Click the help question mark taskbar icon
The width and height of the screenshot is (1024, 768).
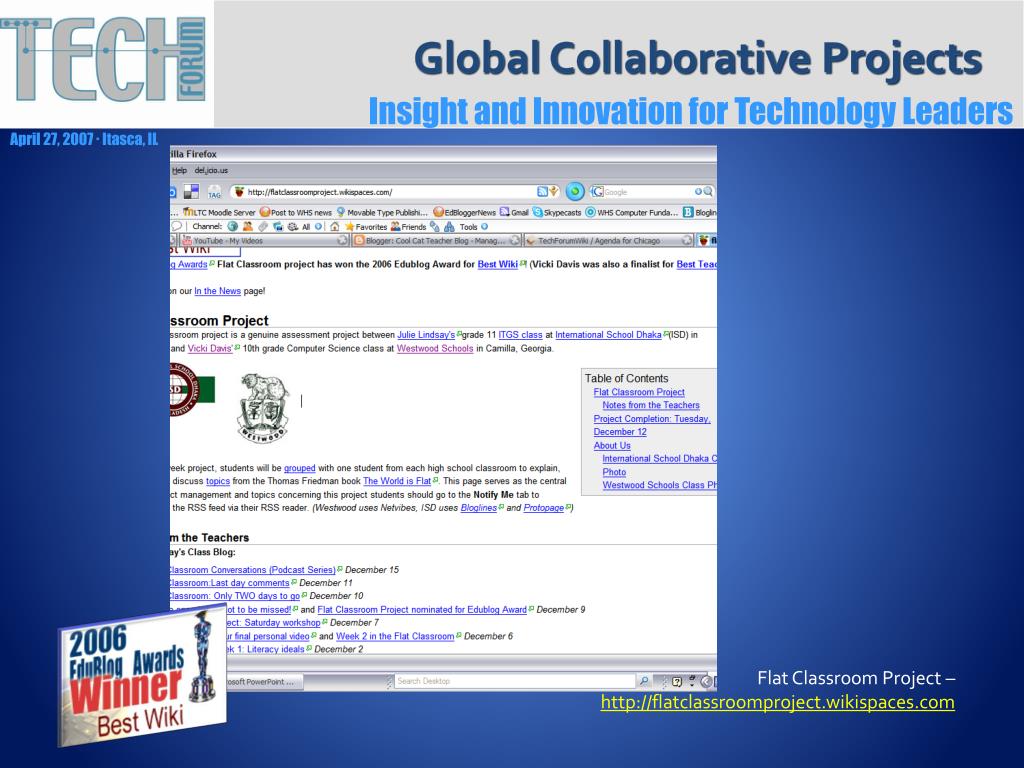tap(677, 681)
